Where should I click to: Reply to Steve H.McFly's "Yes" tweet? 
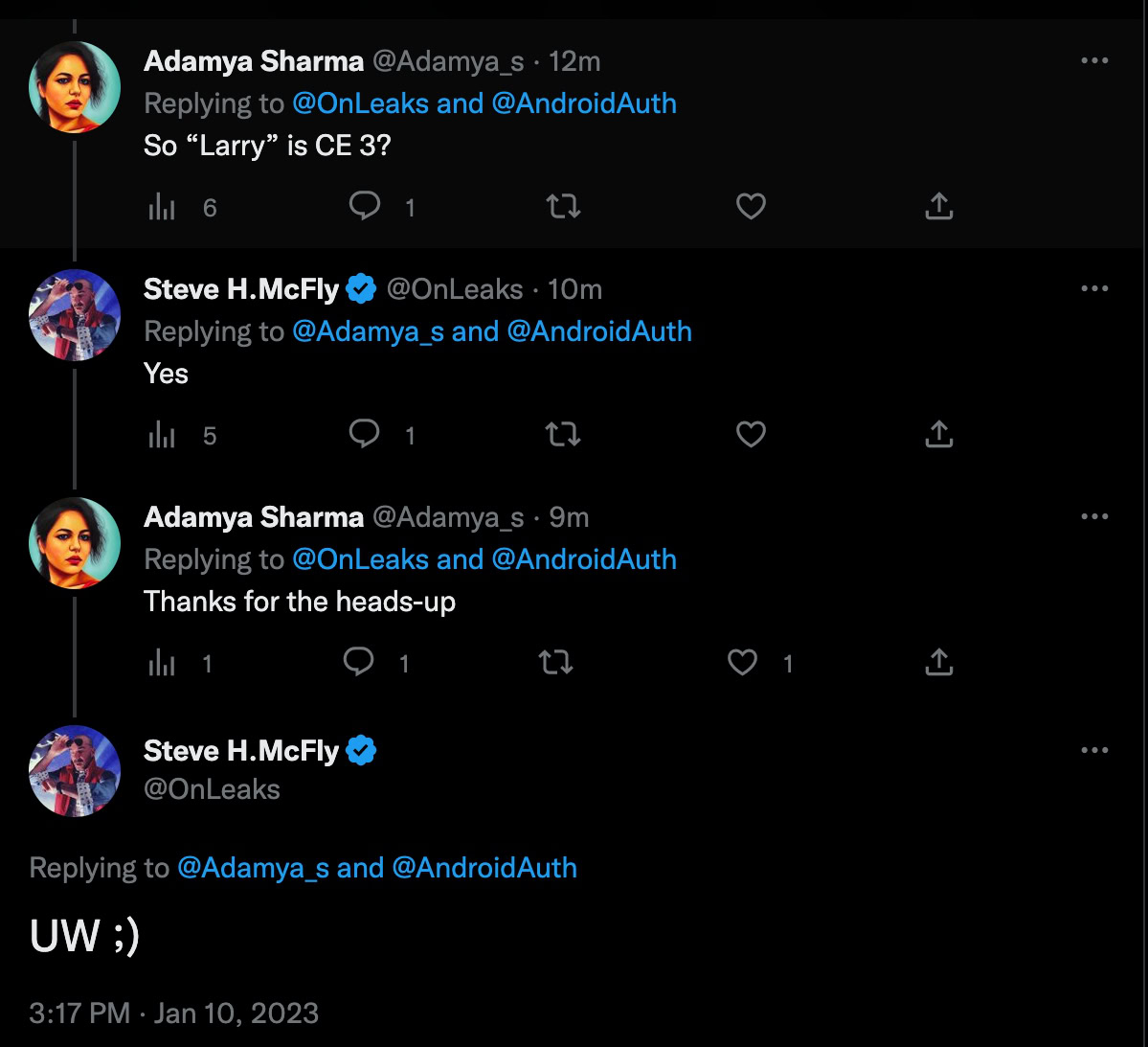tap(365, 434)
